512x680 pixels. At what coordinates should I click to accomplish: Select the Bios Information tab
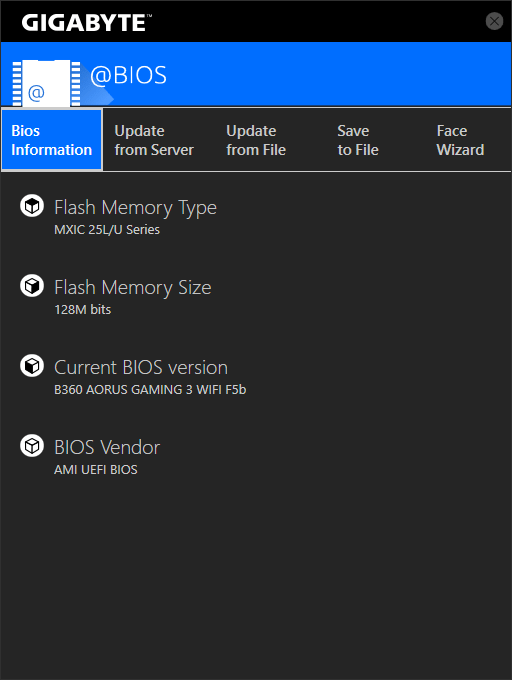click(x=52, y=140)
